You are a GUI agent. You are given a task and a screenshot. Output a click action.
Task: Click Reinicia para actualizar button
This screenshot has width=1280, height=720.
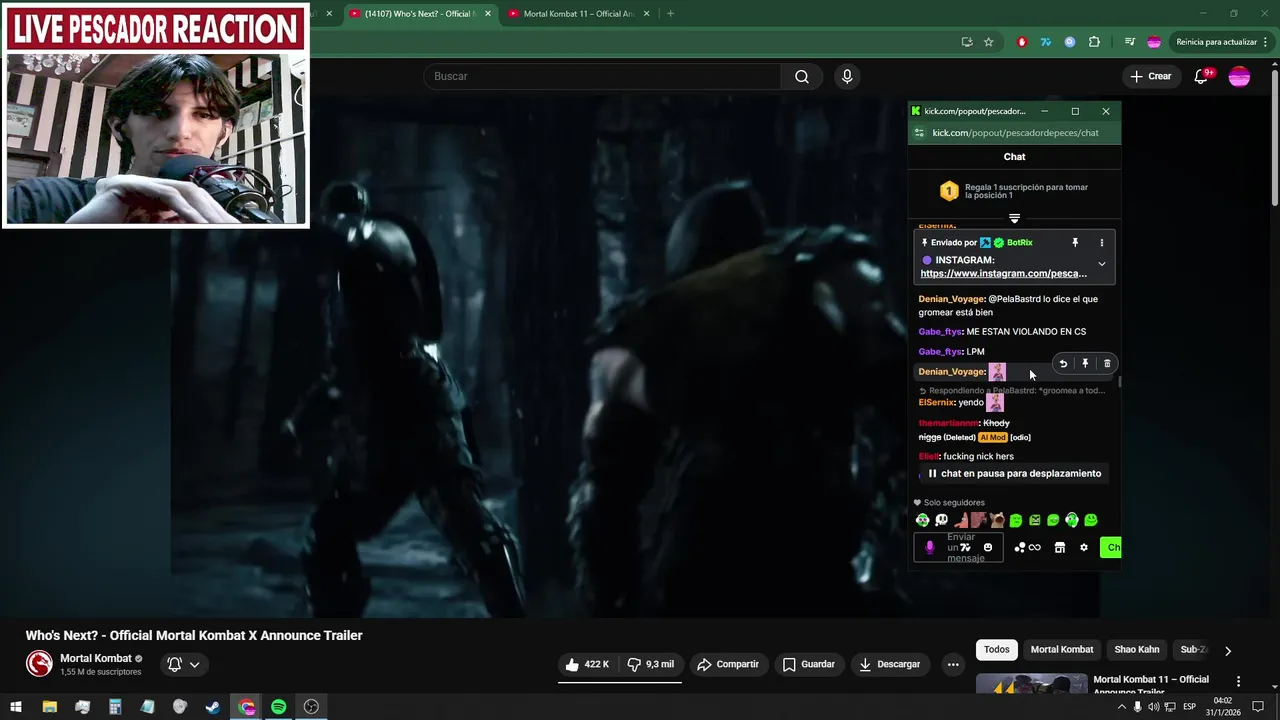tap(1223, 42)
